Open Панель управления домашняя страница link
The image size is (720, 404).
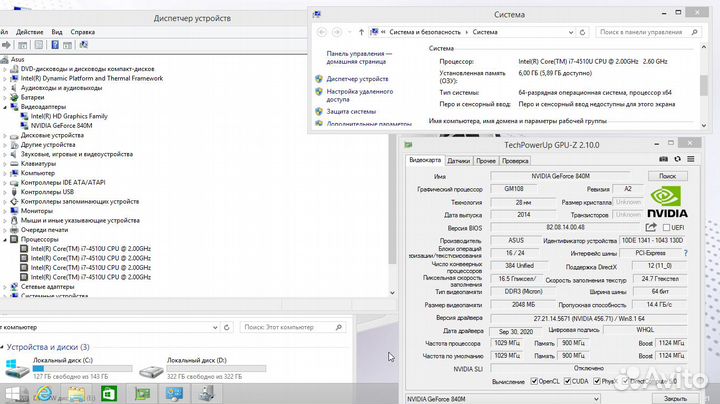pyautogui.click(x=359, y=57)
